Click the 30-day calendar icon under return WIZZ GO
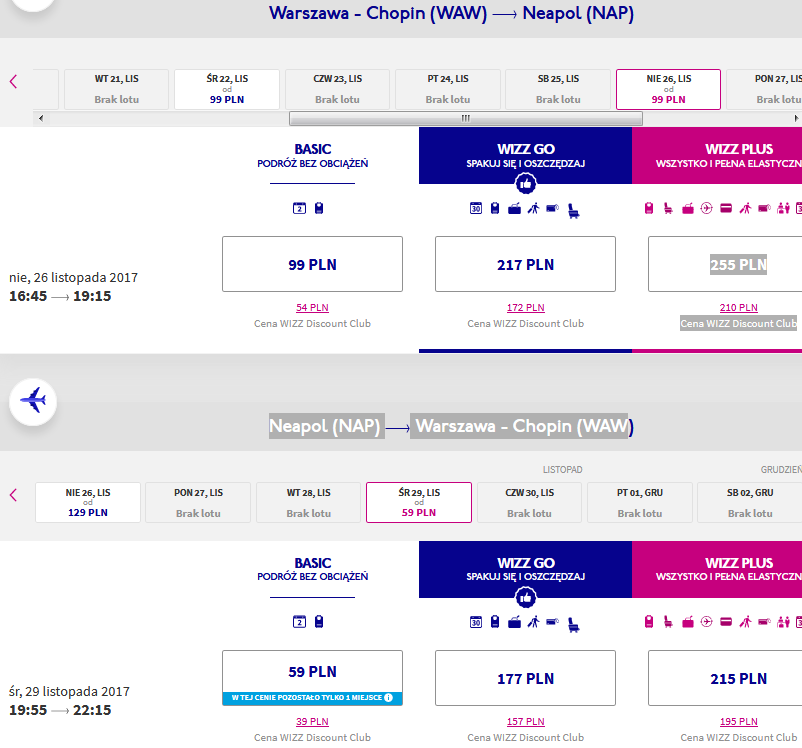The image size is (802, 748). click(476, 622)
